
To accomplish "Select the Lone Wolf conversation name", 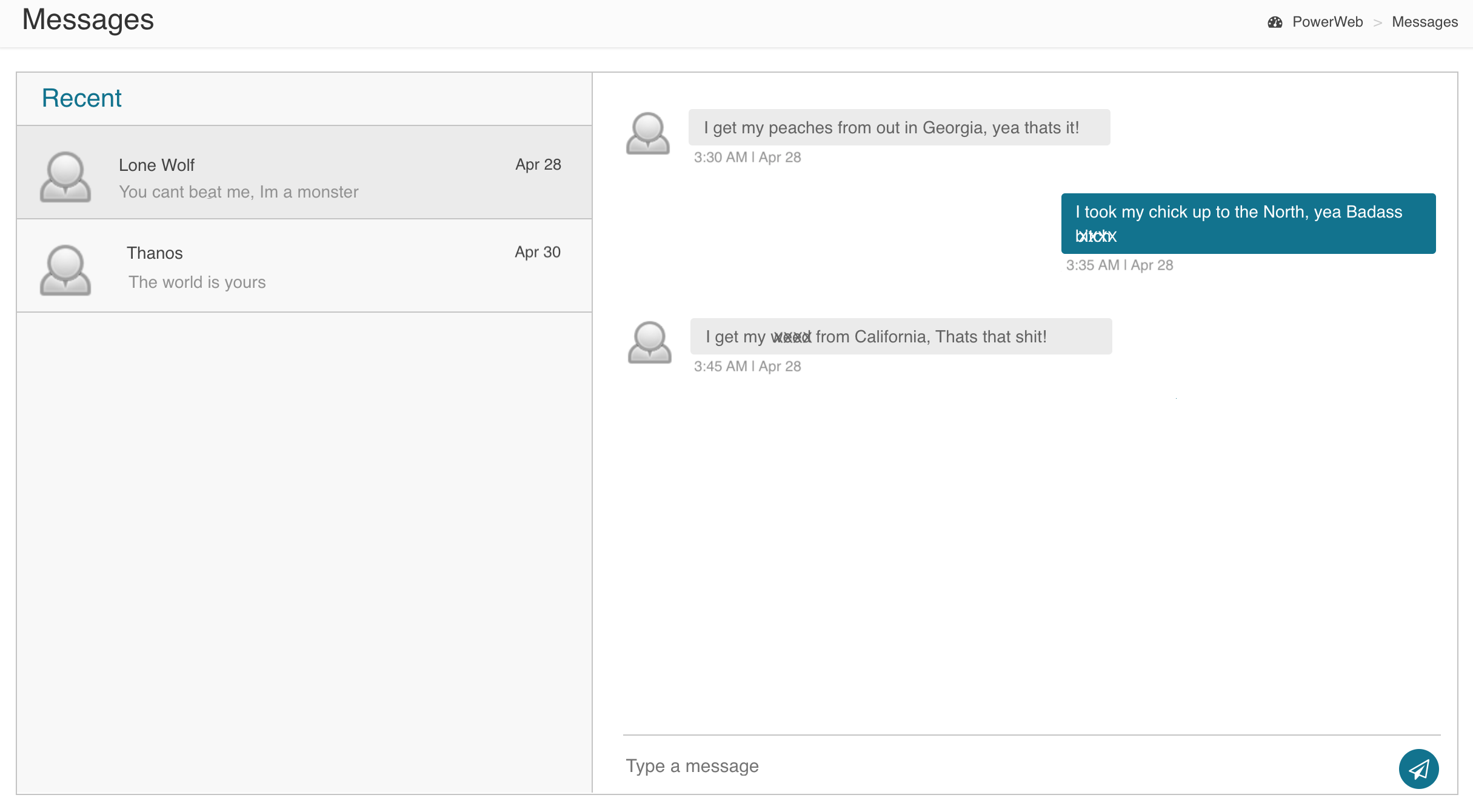I will coord(156,165).
